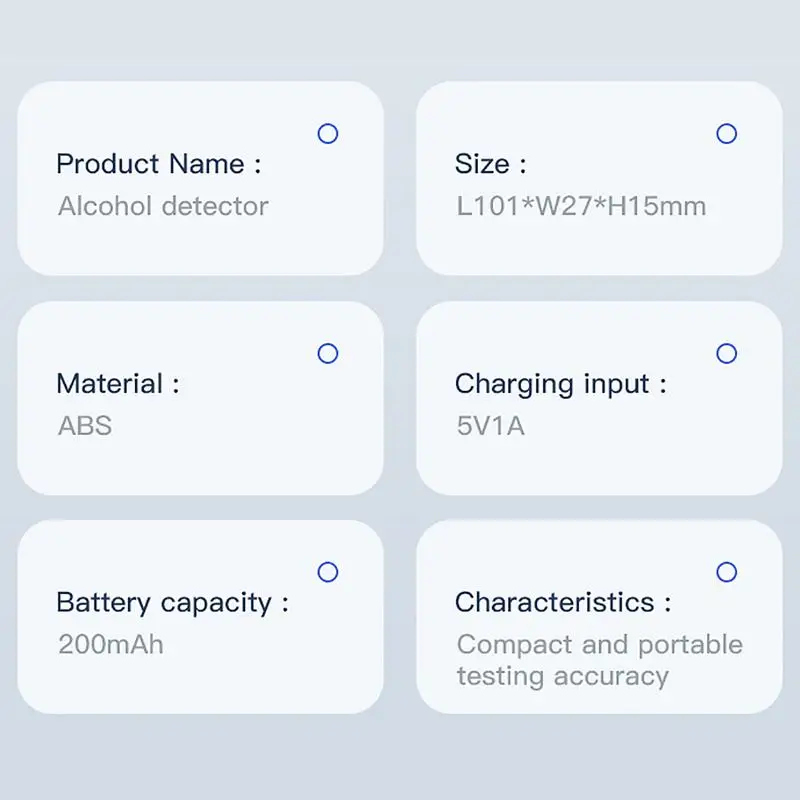Viewport: 800px width, 800px height.
Task: Click the "Battery capacity :" heading
Action: pyautogui.click(x=172, y=603)
